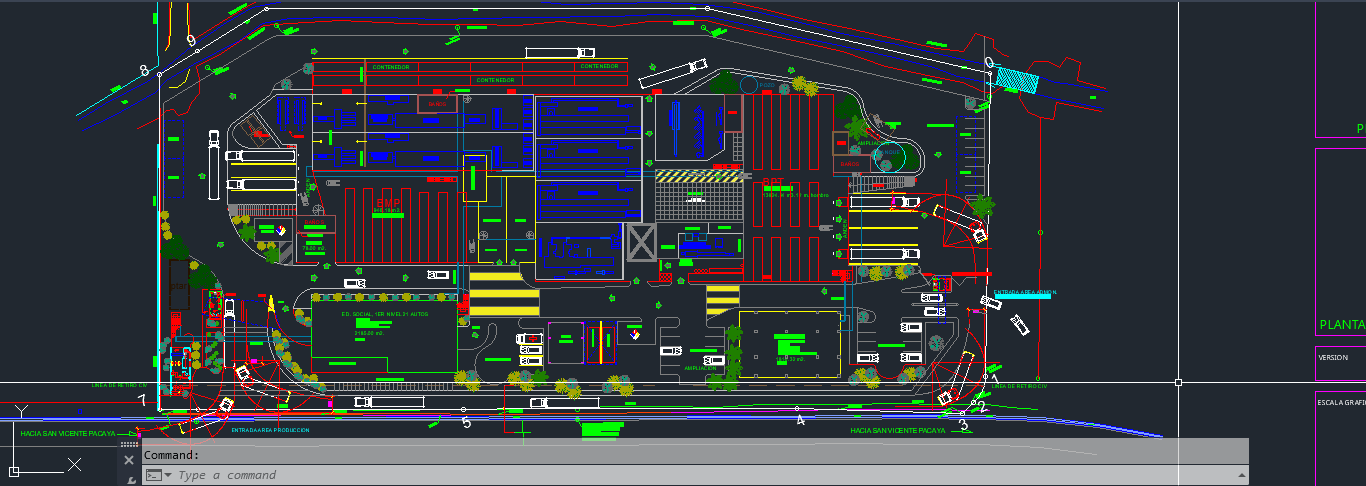Select survey point number 5
Screen dimensions: 1366x486
pyautogui.click(x=465, y=423)
